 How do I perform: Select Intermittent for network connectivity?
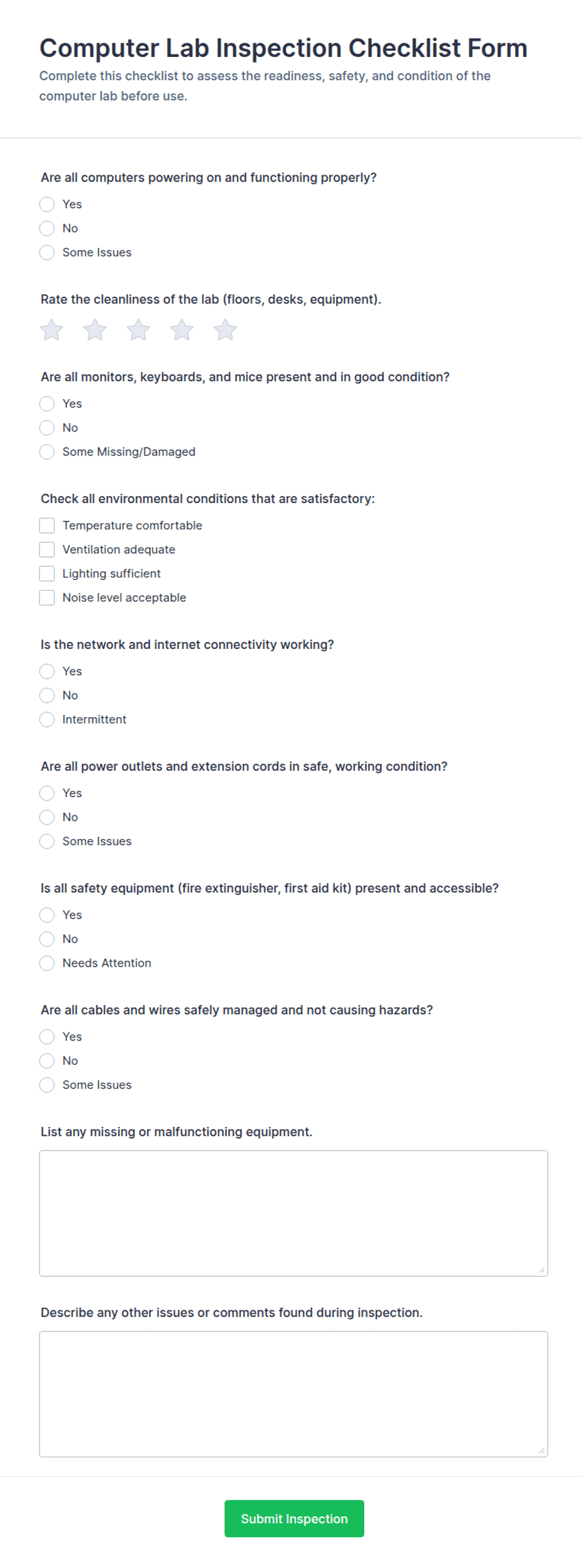[47, 719]
